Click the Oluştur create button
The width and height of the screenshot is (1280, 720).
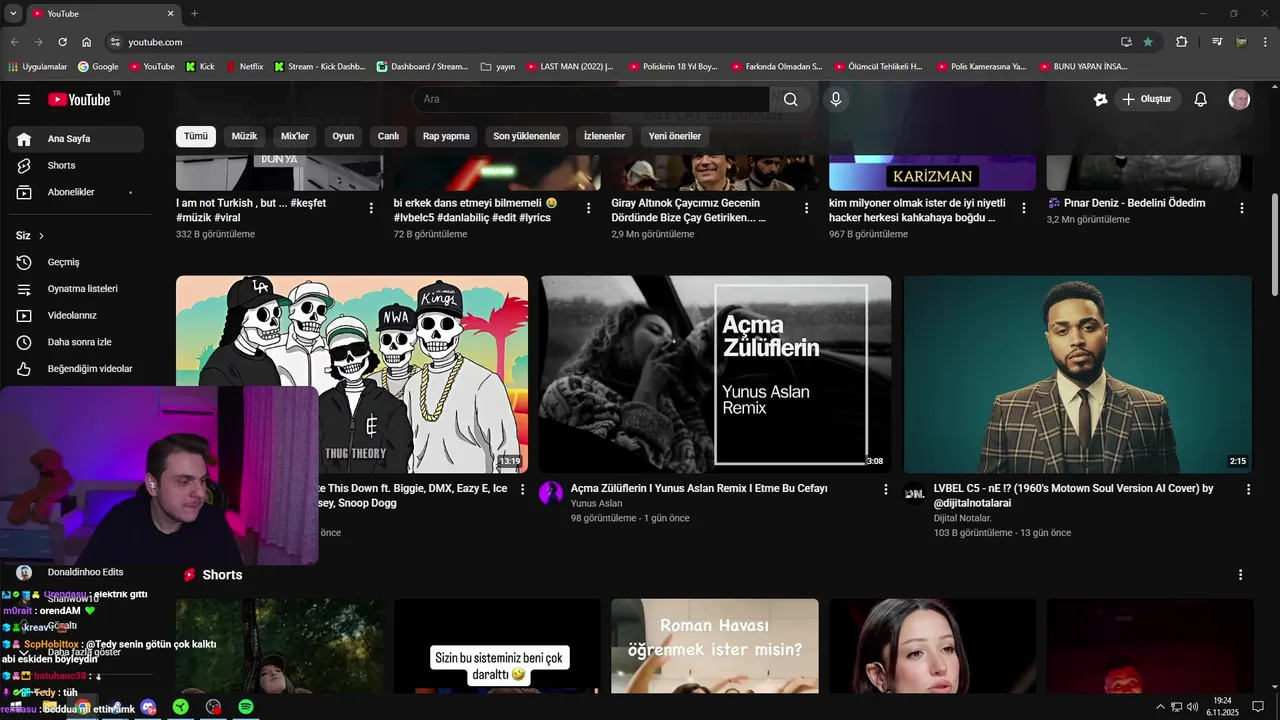(x=1147, y=99)
